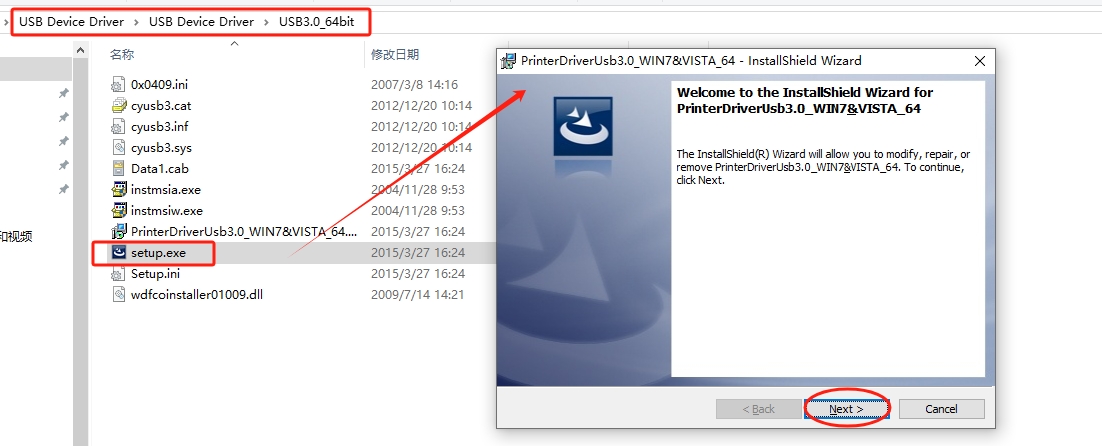Select the instmsia.exe installer icon
The width and height of the screenshot is (1102, 446).
pos(119,190)
